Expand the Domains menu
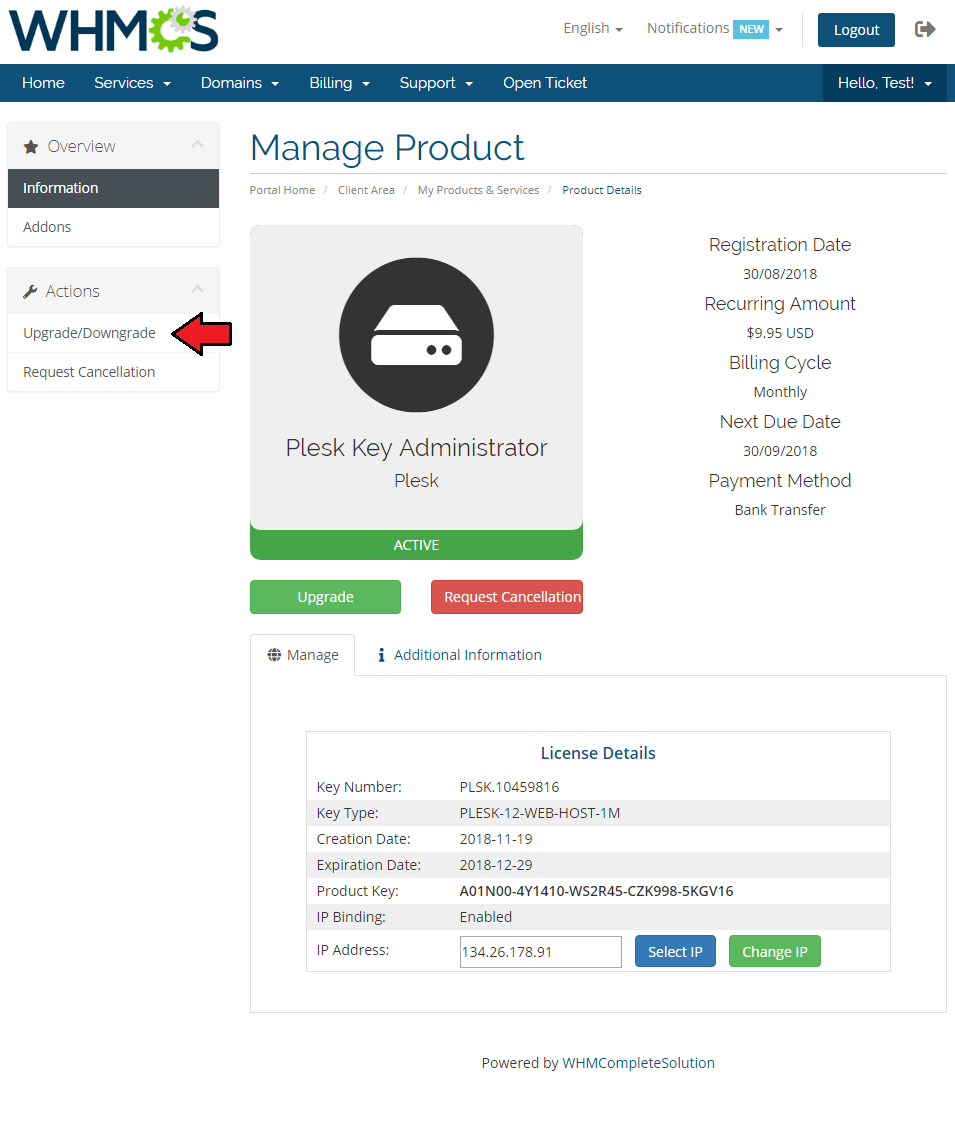 (x=239, y=83)
